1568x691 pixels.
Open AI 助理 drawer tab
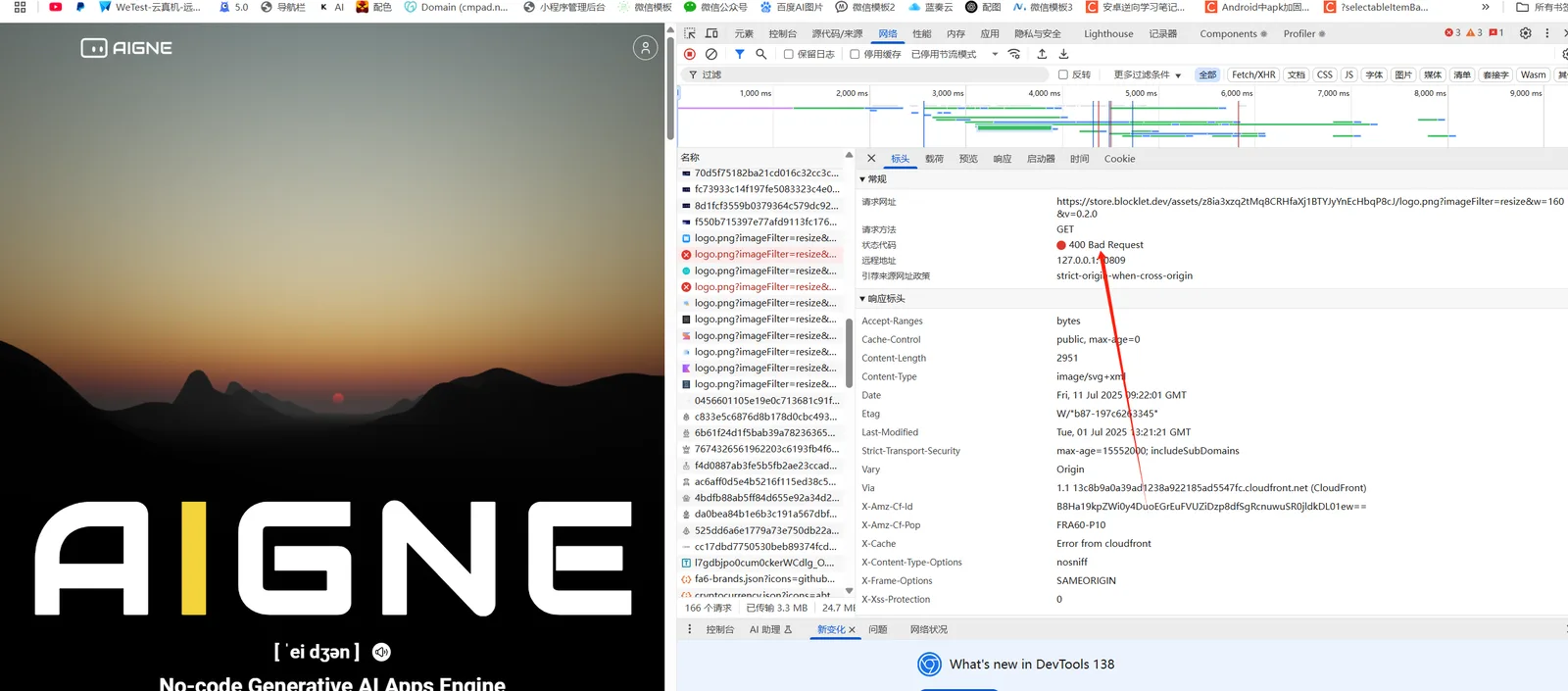point(770,629)
